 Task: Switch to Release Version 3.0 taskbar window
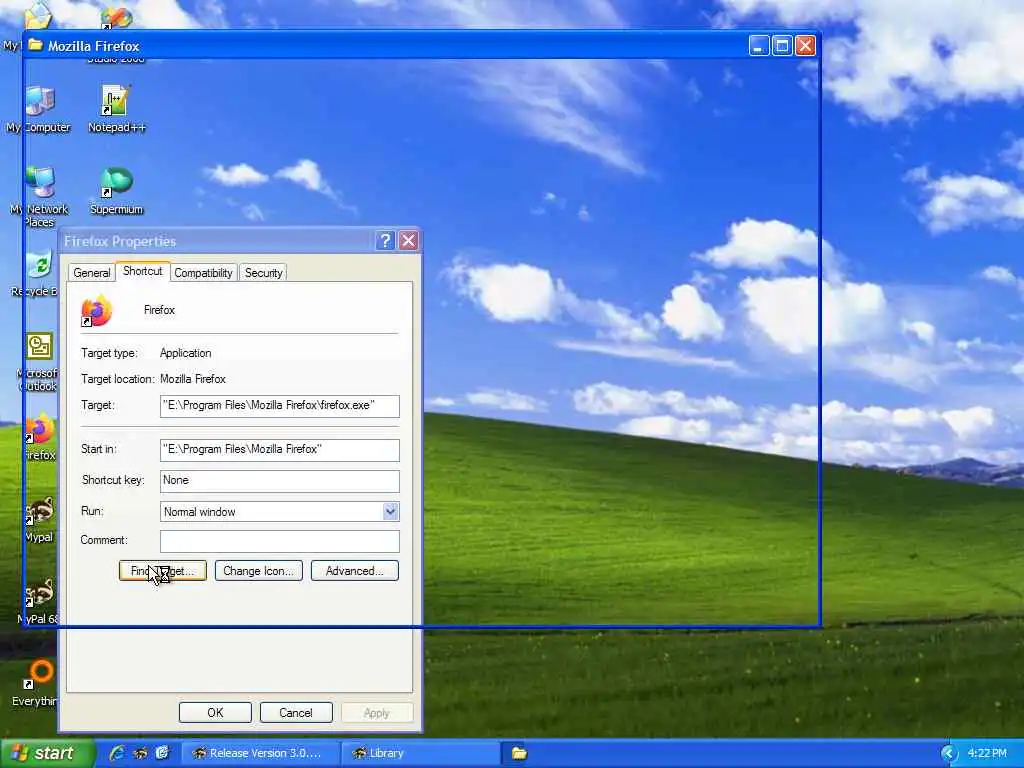click(x=260, y=753)
